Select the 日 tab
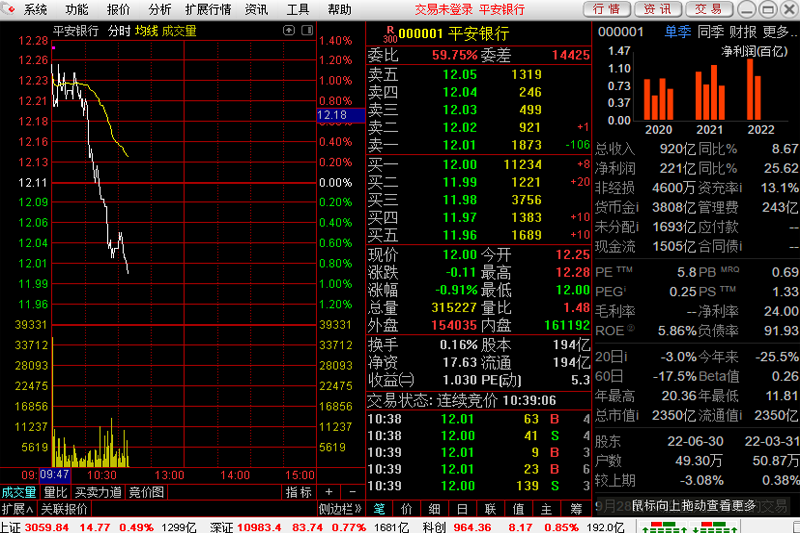This screenshot has width=800, height=533. [x=462, y=509]
